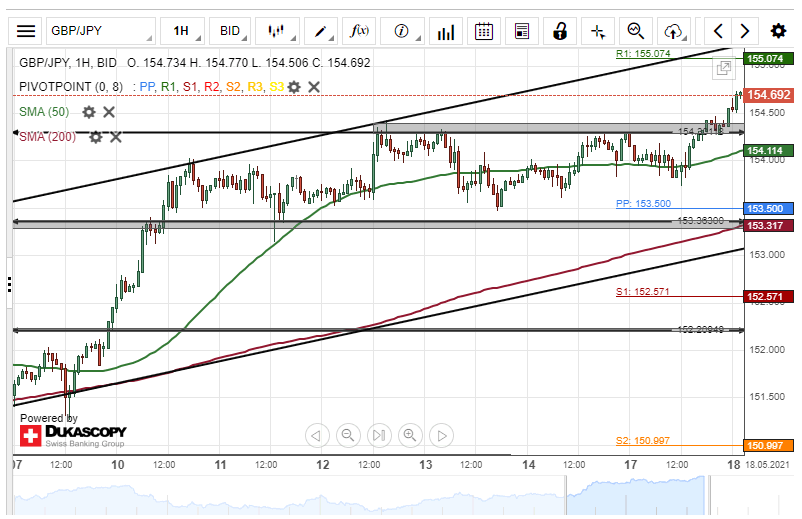Open the GBP/JPY instrument selector

pyautogui.click(x=100, y=30)
